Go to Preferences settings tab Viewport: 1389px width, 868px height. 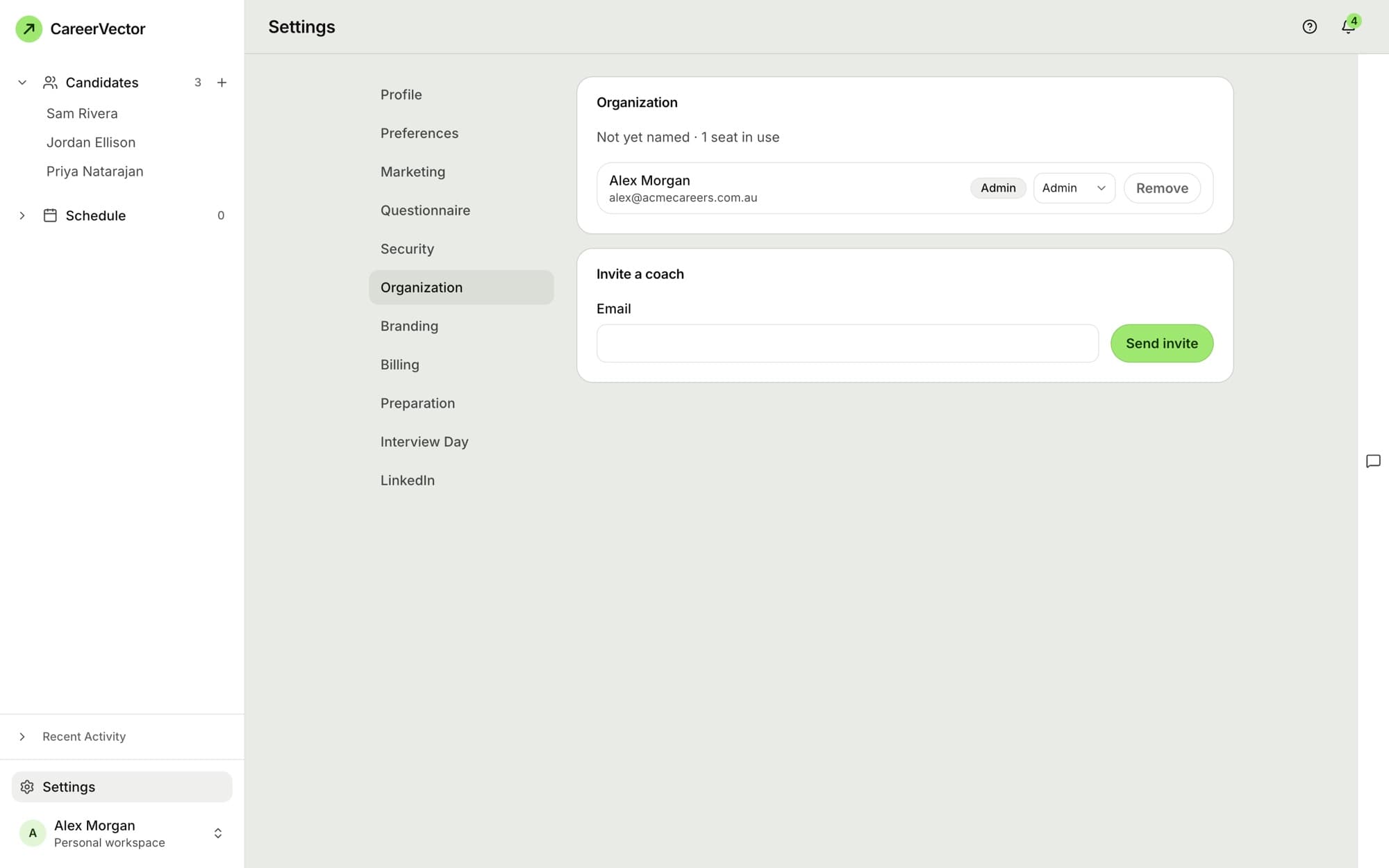(461, 133)
